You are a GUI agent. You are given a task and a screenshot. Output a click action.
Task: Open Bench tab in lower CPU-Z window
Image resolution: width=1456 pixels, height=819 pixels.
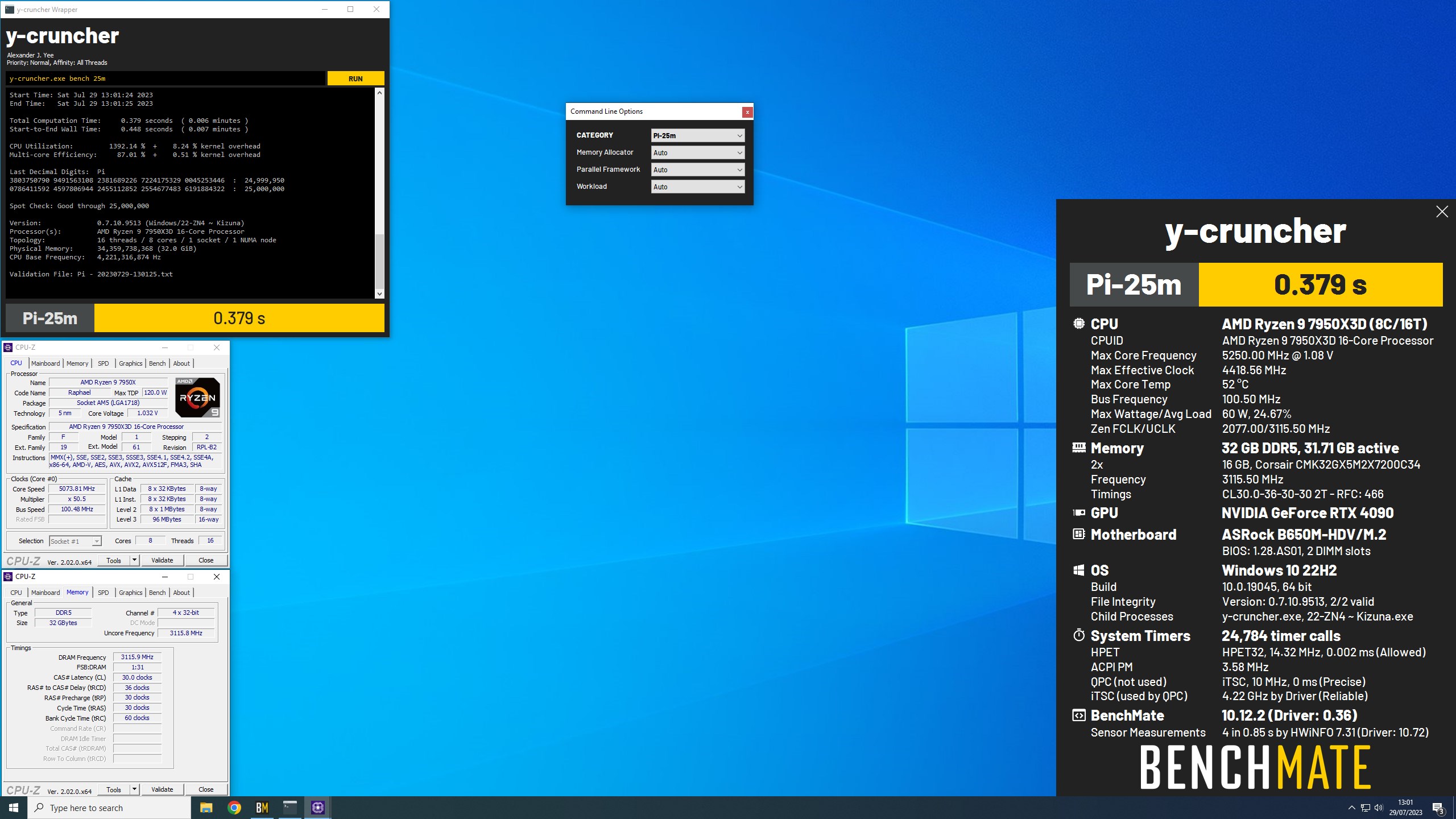coord(158,593)
